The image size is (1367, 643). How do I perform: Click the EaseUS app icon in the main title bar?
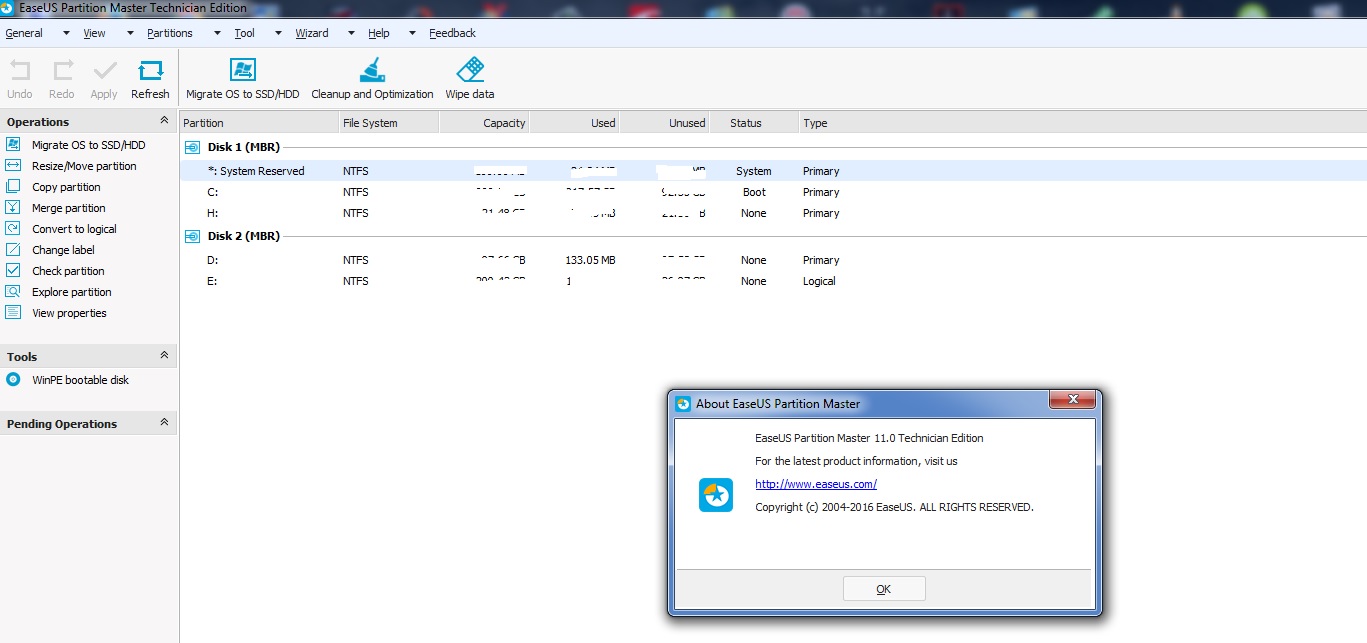pos(8,8)
